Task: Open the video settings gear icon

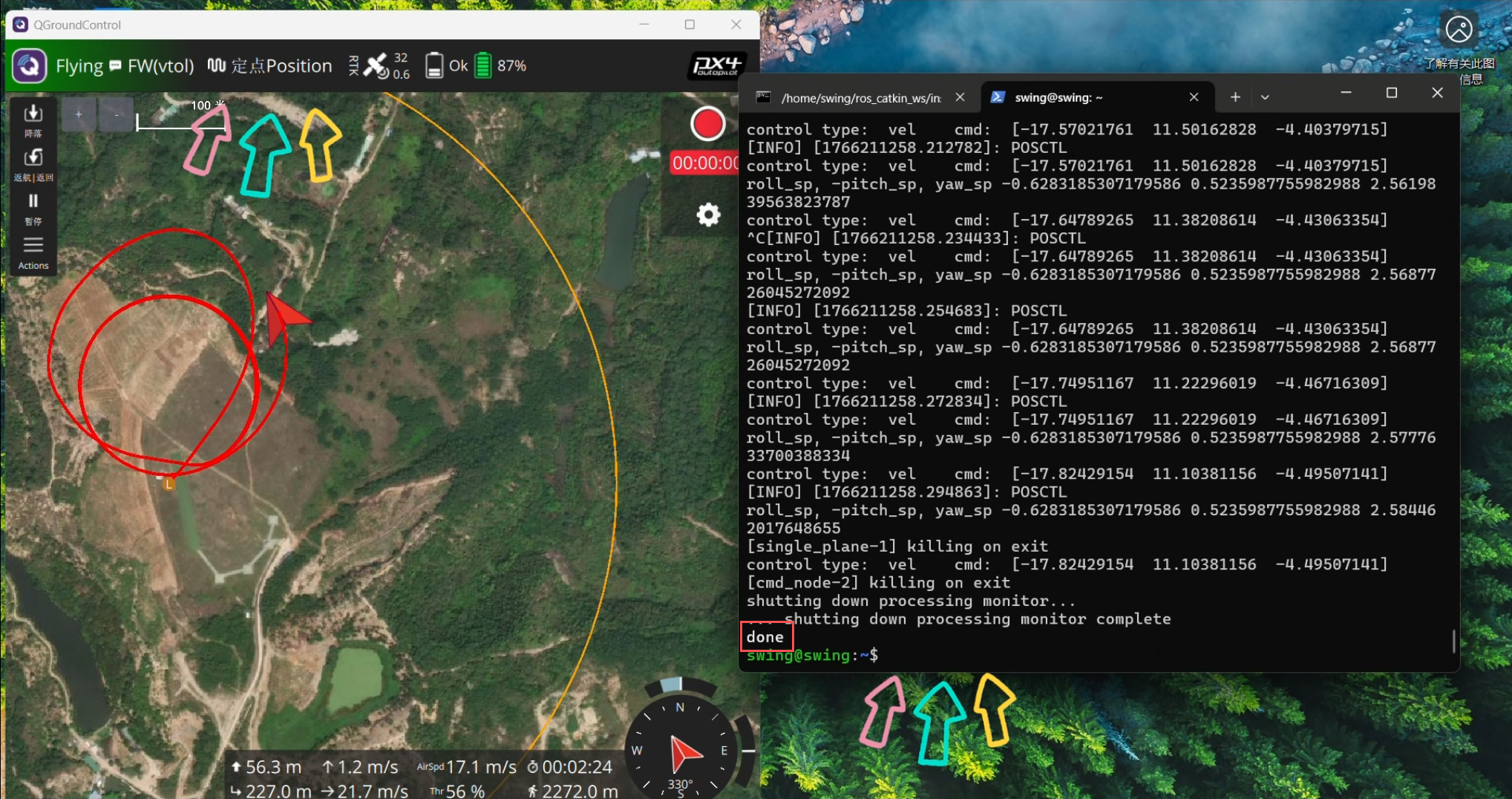Action: (708, 215)
